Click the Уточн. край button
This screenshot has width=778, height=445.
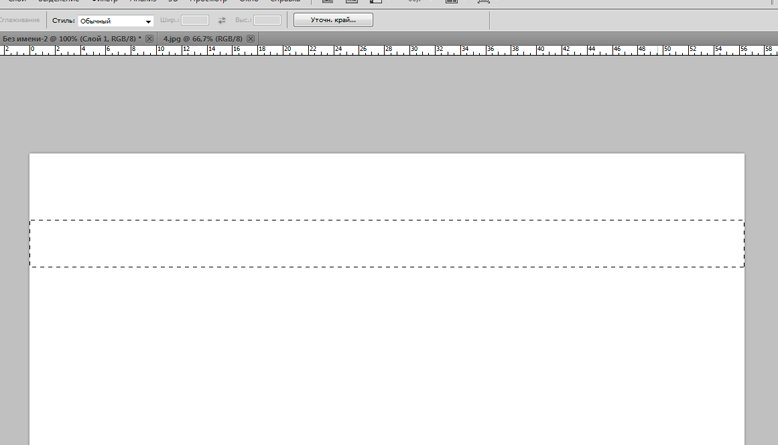(x=333, y=20)
